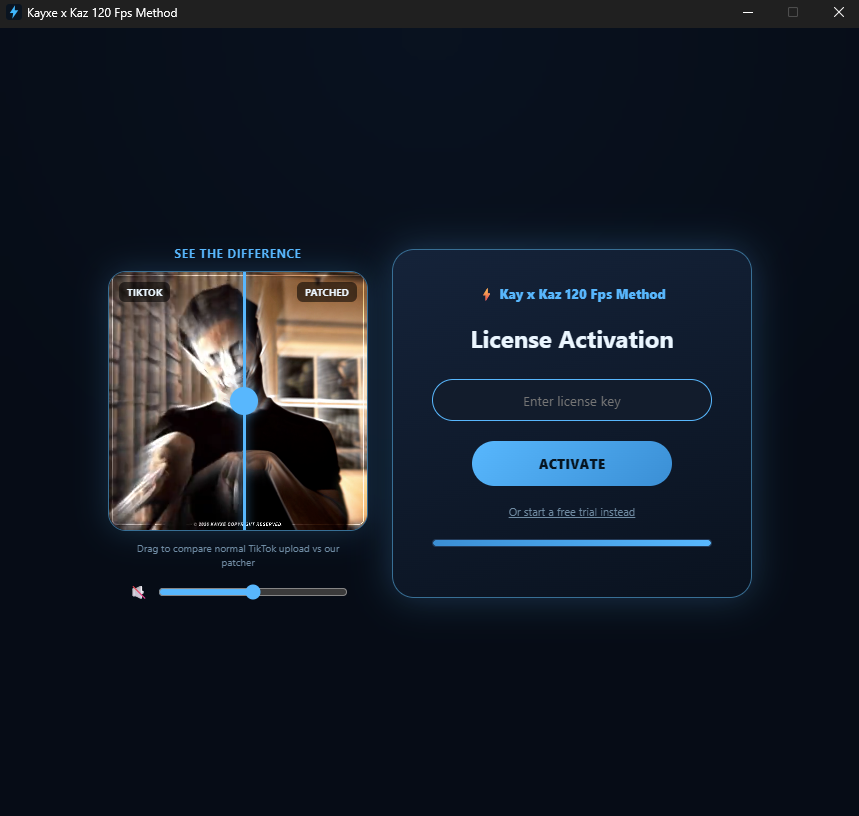Click the SEE THE DIFFERENCE heading
This screenshot has width=859, height=816.
[x=238, y=254]
